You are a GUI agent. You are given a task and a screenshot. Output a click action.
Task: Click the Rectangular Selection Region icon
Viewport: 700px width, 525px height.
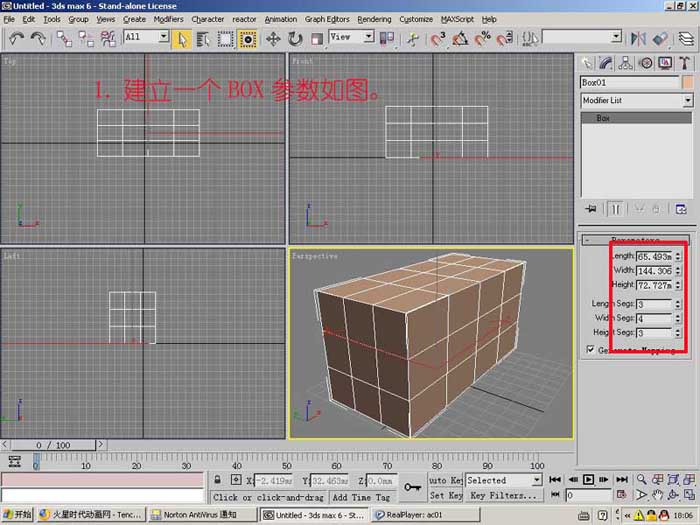pyautogui.click(x=225, y=39)
